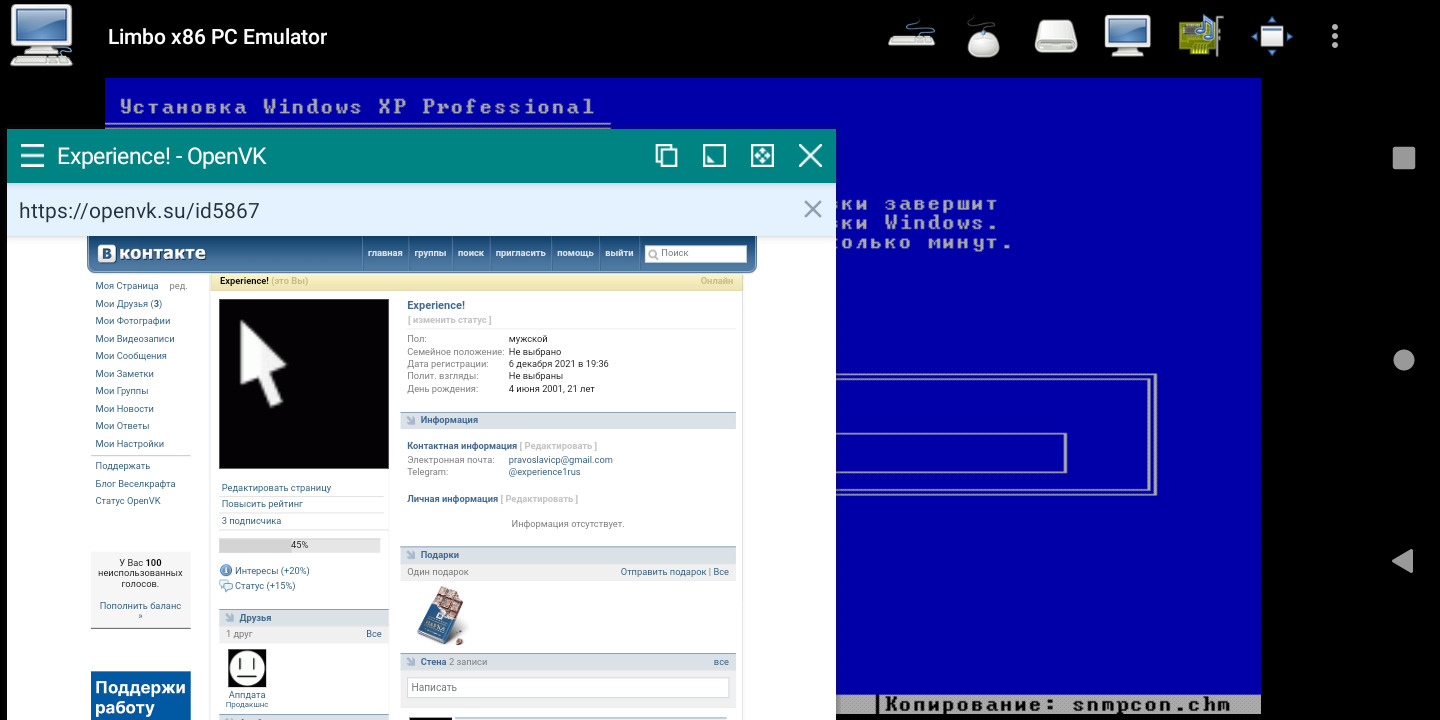The width and height of the screenshot is (1440, 720).
Task: Select пригласить in the top navigation
Action: [x=520, y=253]
